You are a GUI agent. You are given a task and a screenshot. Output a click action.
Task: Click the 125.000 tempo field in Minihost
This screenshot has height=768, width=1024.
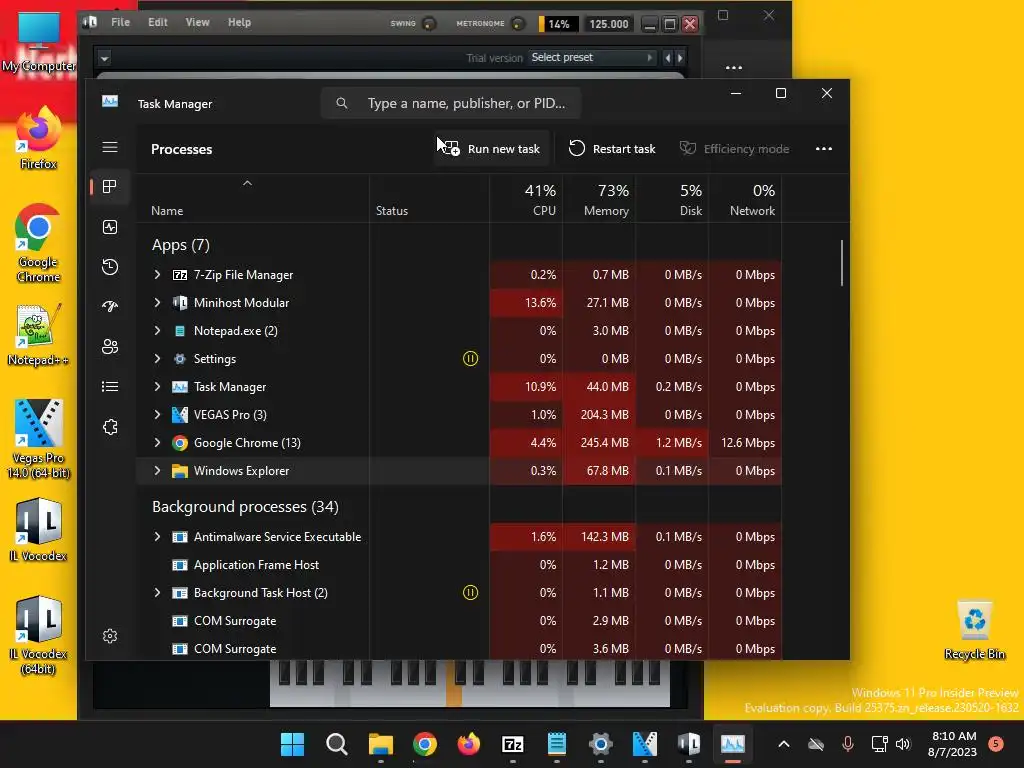point(609,24)
